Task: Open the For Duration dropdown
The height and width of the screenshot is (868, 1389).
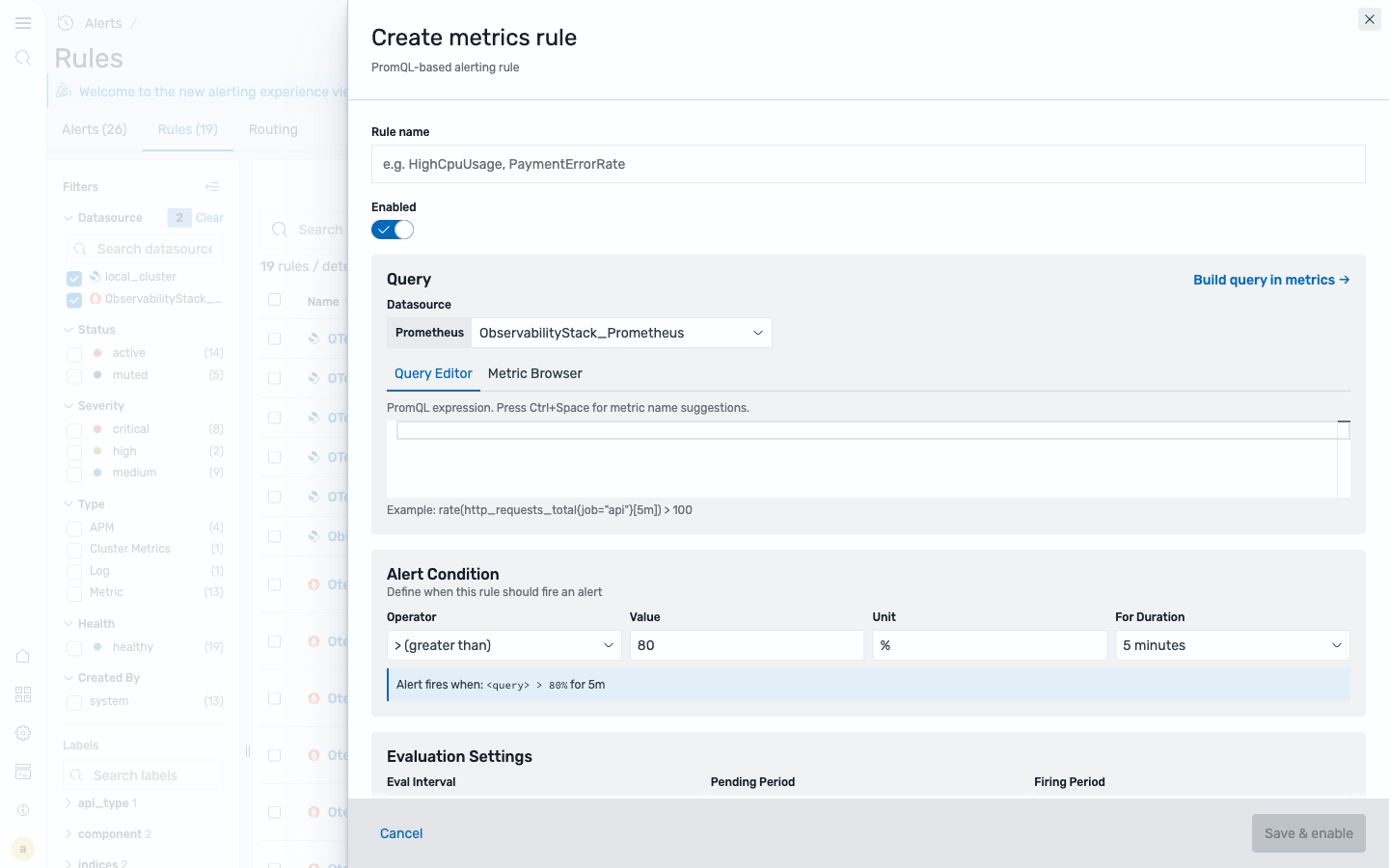Action: 1233,645
